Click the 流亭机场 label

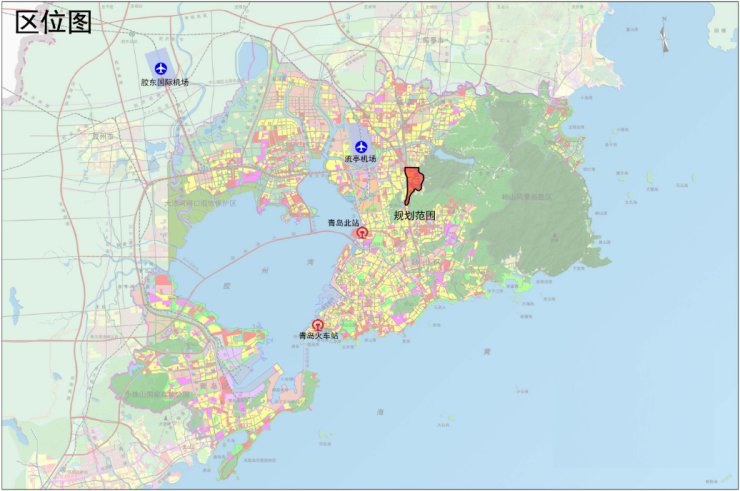pyautogui.click(x=360, y=159)
